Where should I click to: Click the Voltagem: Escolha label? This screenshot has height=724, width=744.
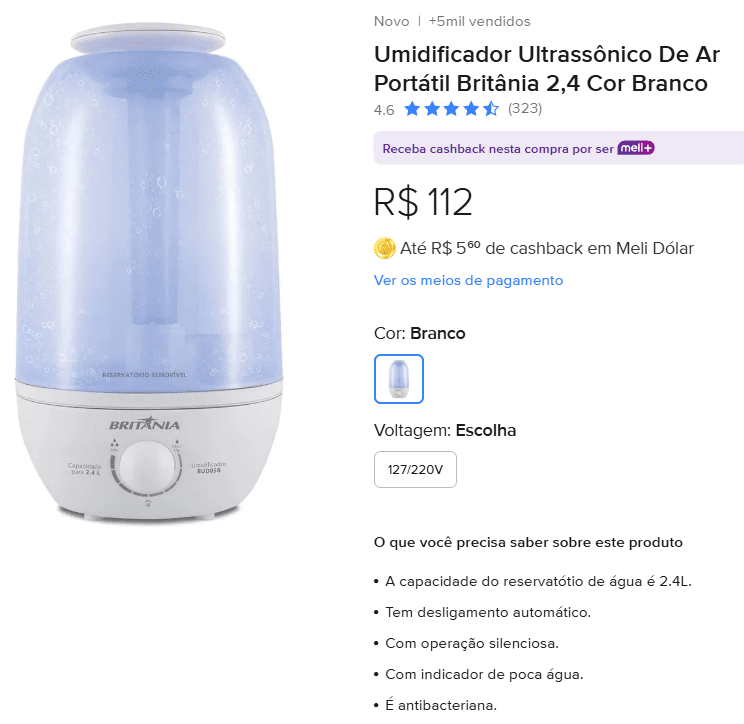445,430
